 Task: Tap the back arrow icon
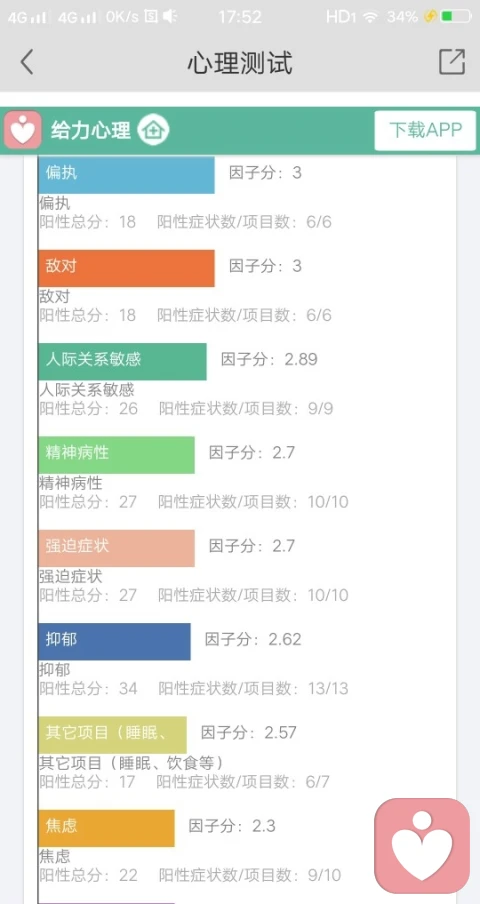(27, 62)
